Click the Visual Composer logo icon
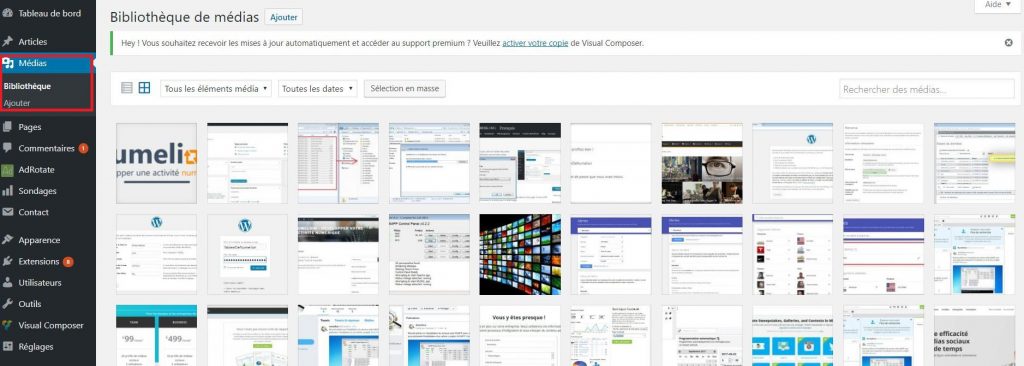This screenshot has width=1024, height=366. (8, 325)
